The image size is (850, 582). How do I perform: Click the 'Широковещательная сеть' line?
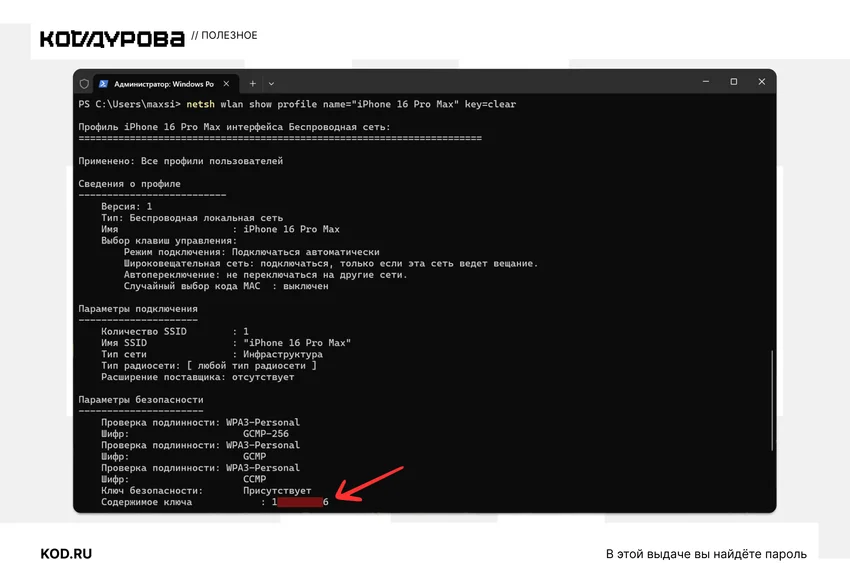(x=331, y=263)
